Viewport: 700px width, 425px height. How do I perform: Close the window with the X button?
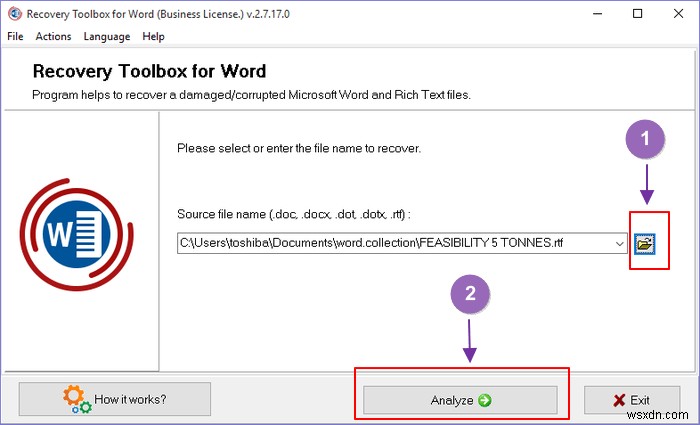[678, 14]
